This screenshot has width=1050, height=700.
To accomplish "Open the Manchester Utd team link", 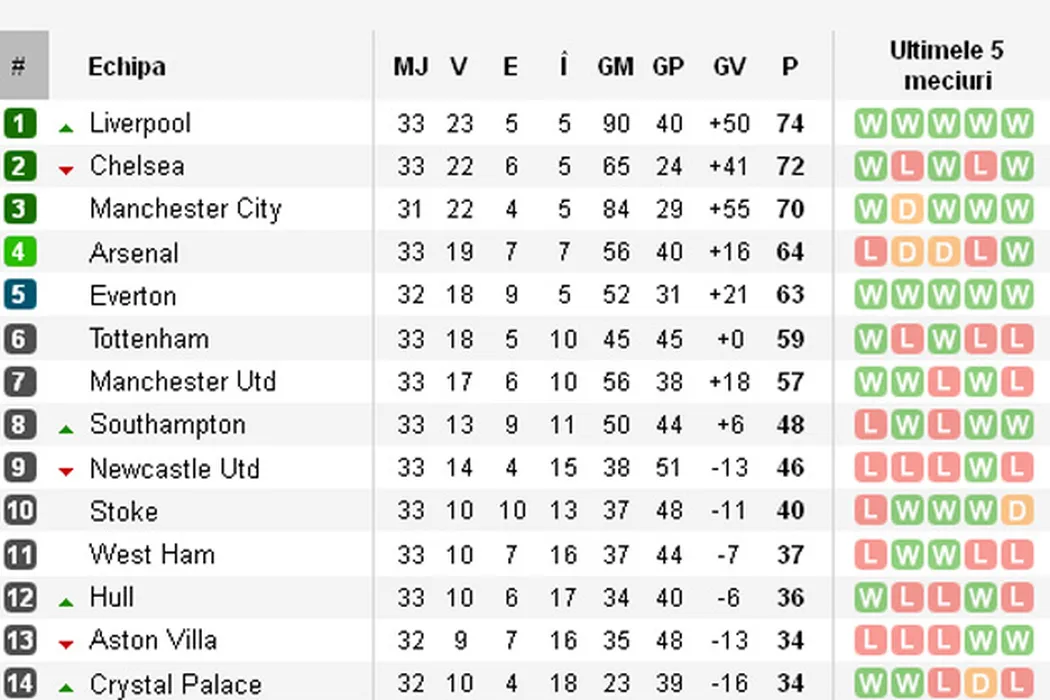I will [x=182, y=382].
